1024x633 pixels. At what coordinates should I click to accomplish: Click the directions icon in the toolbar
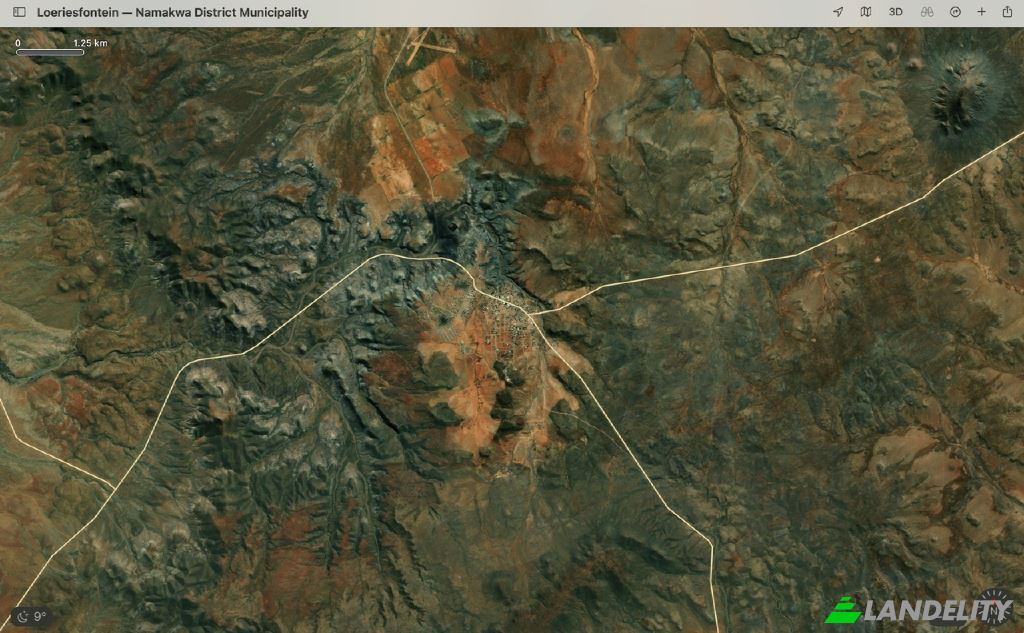(x=954, y=12)
